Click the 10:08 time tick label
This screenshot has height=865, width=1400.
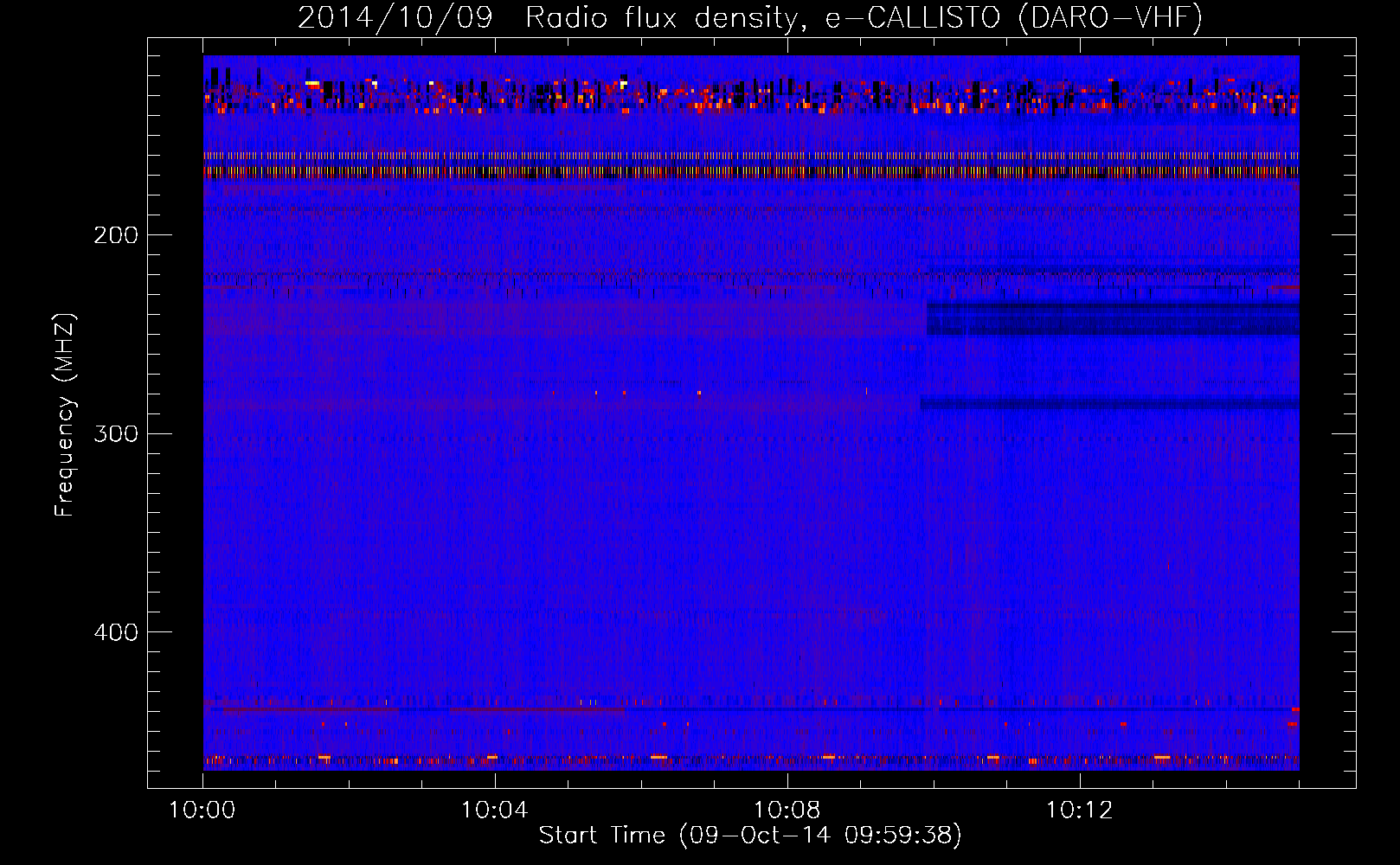[787, 811]
